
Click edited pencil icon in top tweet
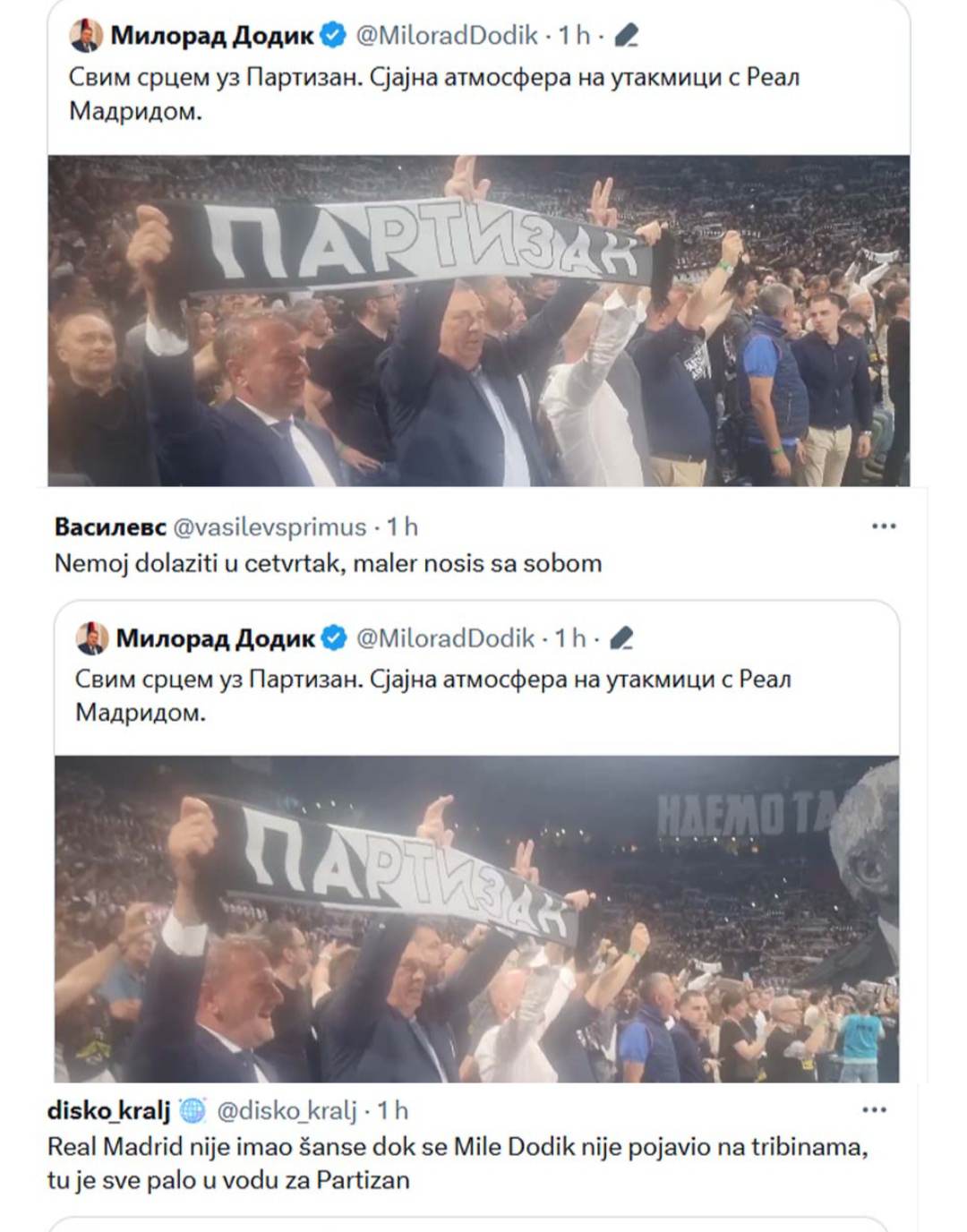pos(627,36)
